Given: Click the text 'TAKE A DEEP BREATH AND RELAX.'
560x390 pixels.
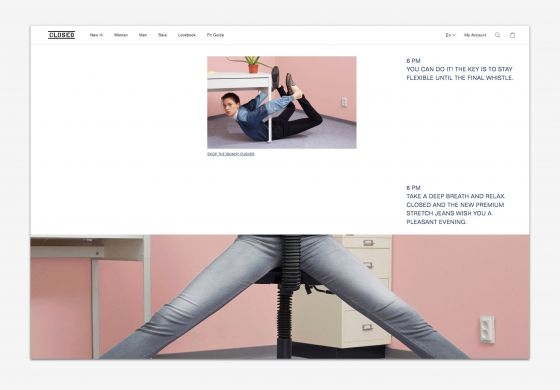Looking at the screenshot, I should [456, 196].
